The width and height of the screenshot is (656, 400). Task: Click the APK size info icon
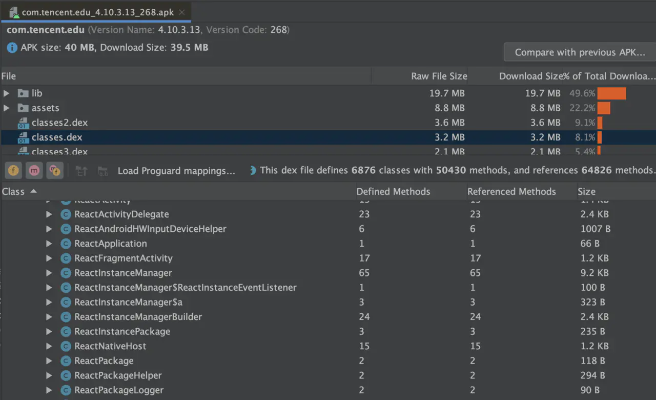pos(12,47)
